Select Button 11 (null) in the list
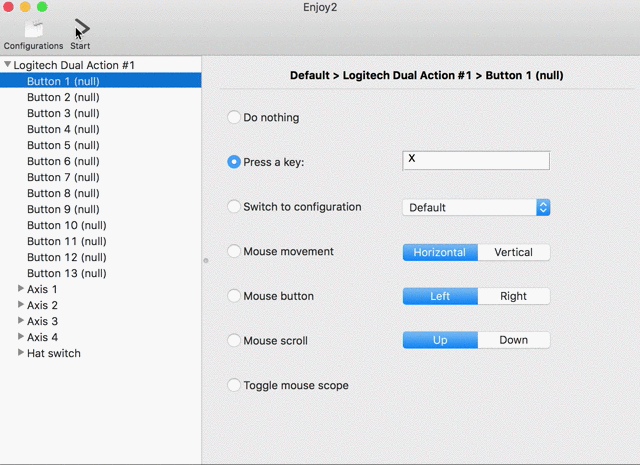 (x=100, y=241)
